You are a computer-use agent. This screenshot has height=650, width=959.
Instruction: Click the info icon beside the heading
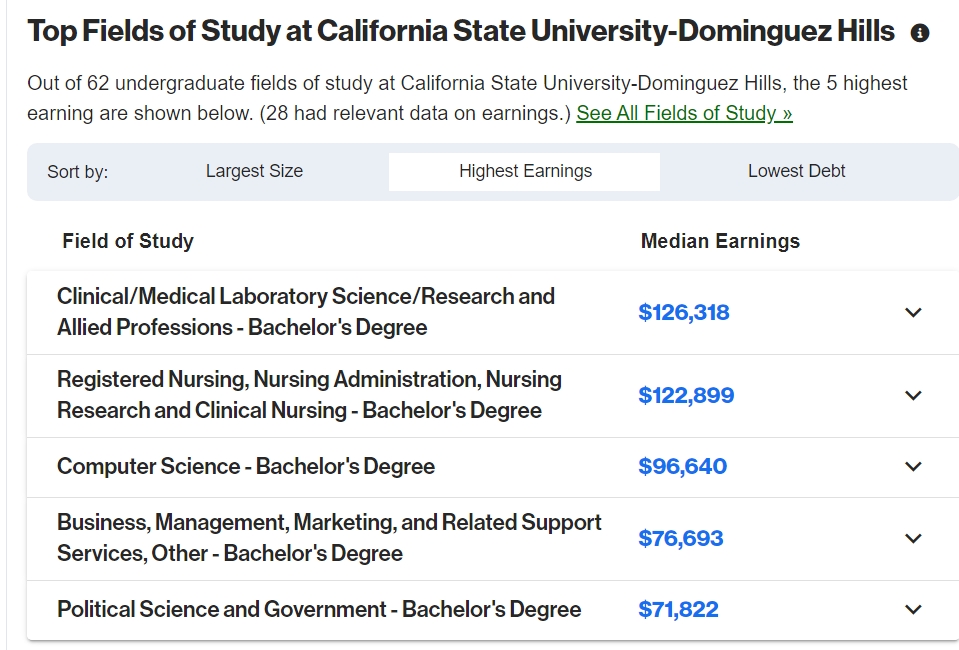[x=919, y=32]
